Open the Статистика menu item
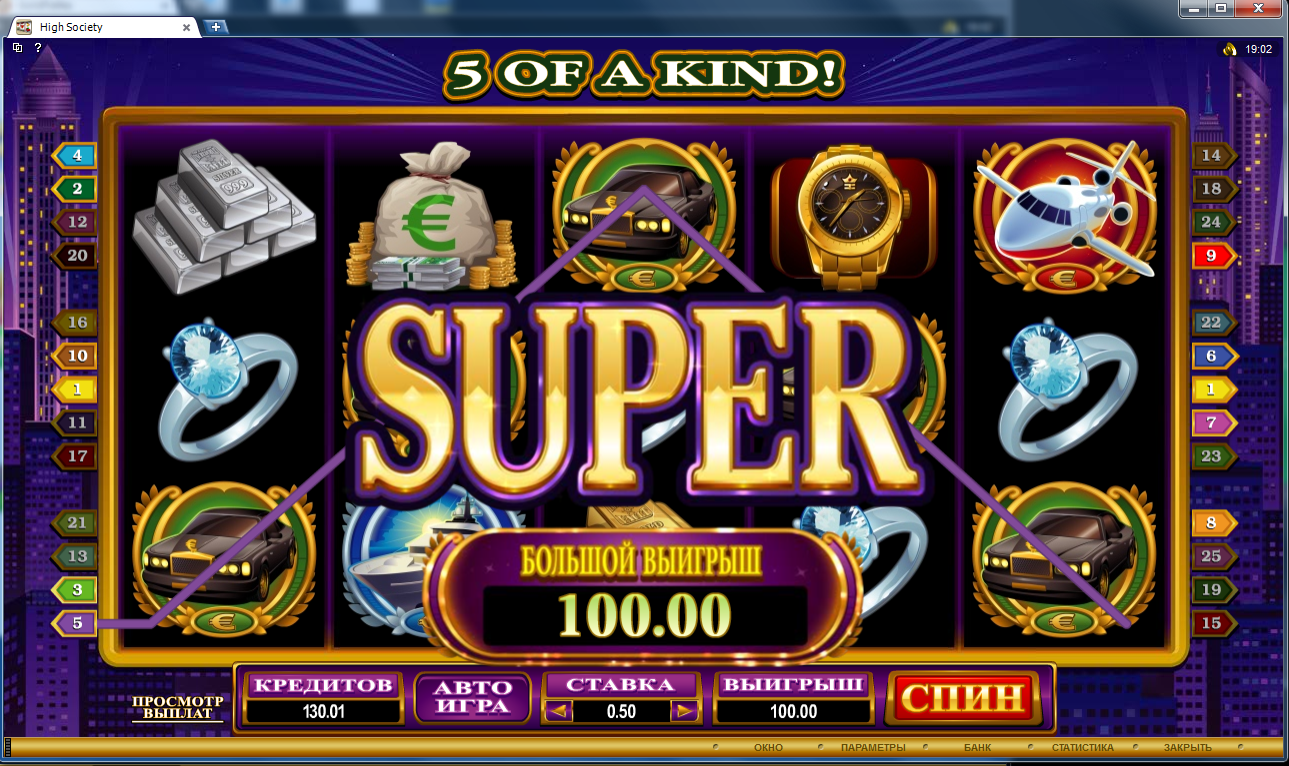1289x766 pixels. pyautogui.click(x=1082, y=748)
